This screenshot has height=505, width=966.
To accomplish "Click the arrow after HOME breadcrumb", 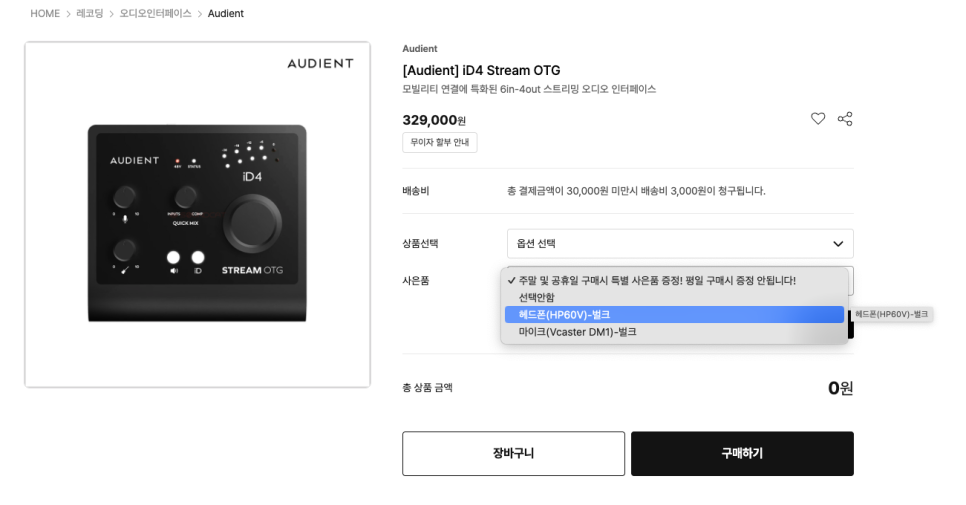I will 68,14.
